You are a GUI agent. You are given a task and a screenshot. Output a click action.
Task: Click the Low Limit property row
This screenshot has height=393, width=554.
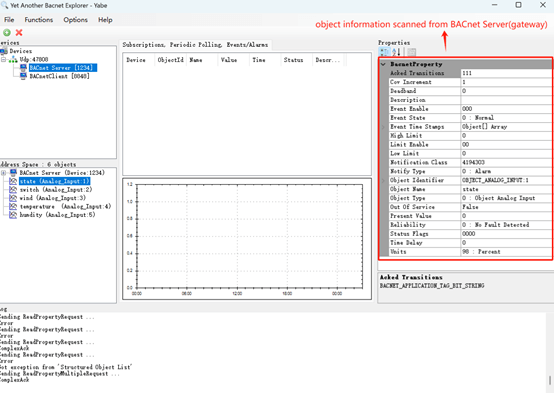(470, 153)
